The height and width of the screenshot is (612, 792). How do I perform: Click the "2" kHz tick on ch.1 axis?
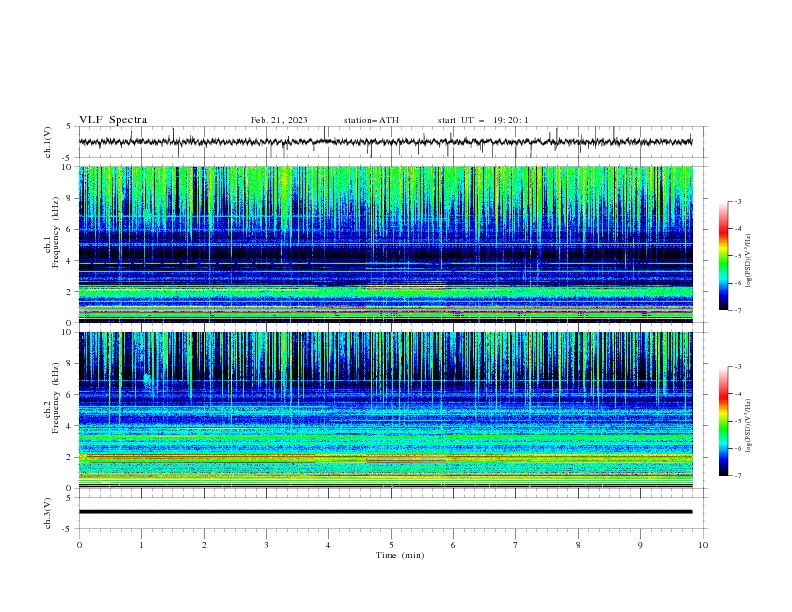[71, 292]
